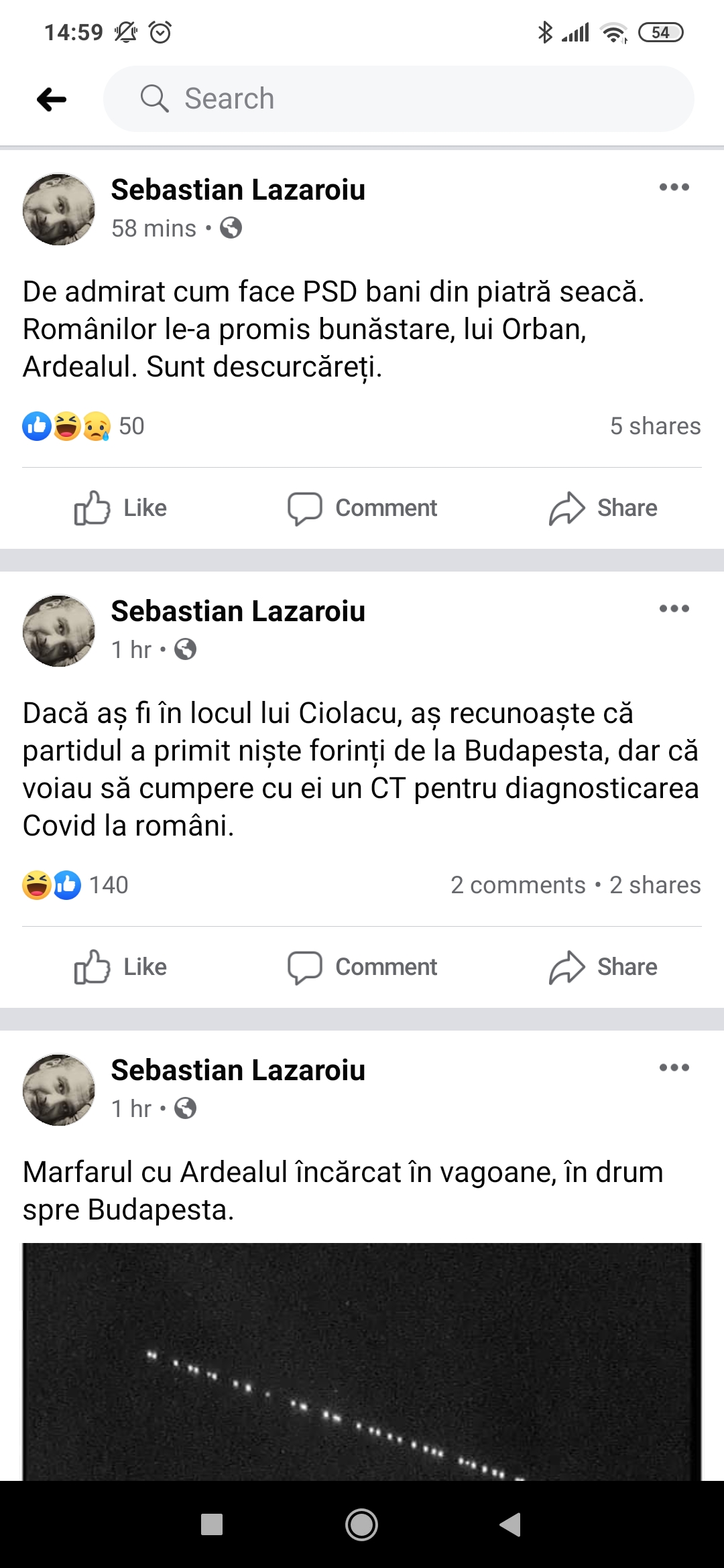The height and width of the screenshot is (1568, 724).
Task: Open options menu on Ciolacu post
Action: [674, 608]
